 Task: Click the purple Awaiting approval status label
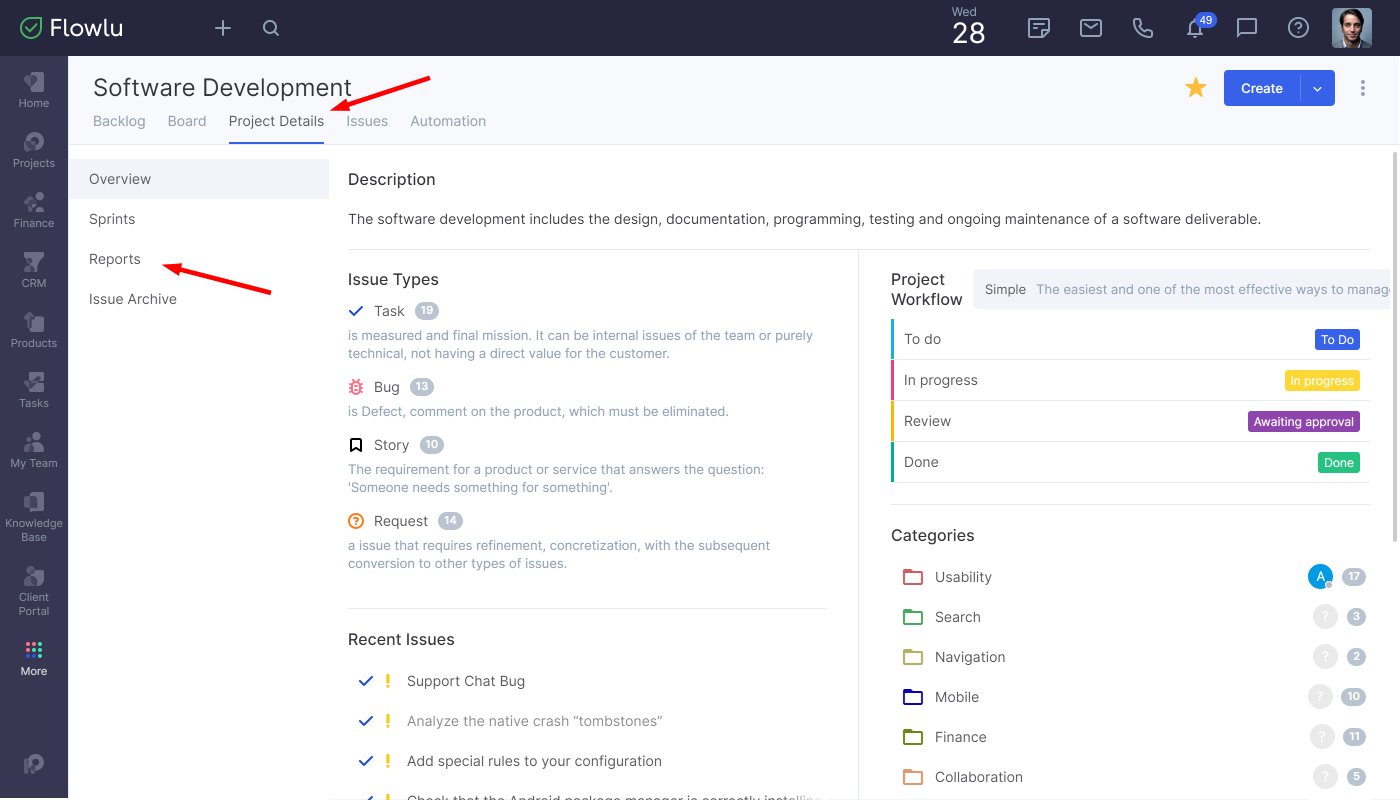[x=1303, y=421]
